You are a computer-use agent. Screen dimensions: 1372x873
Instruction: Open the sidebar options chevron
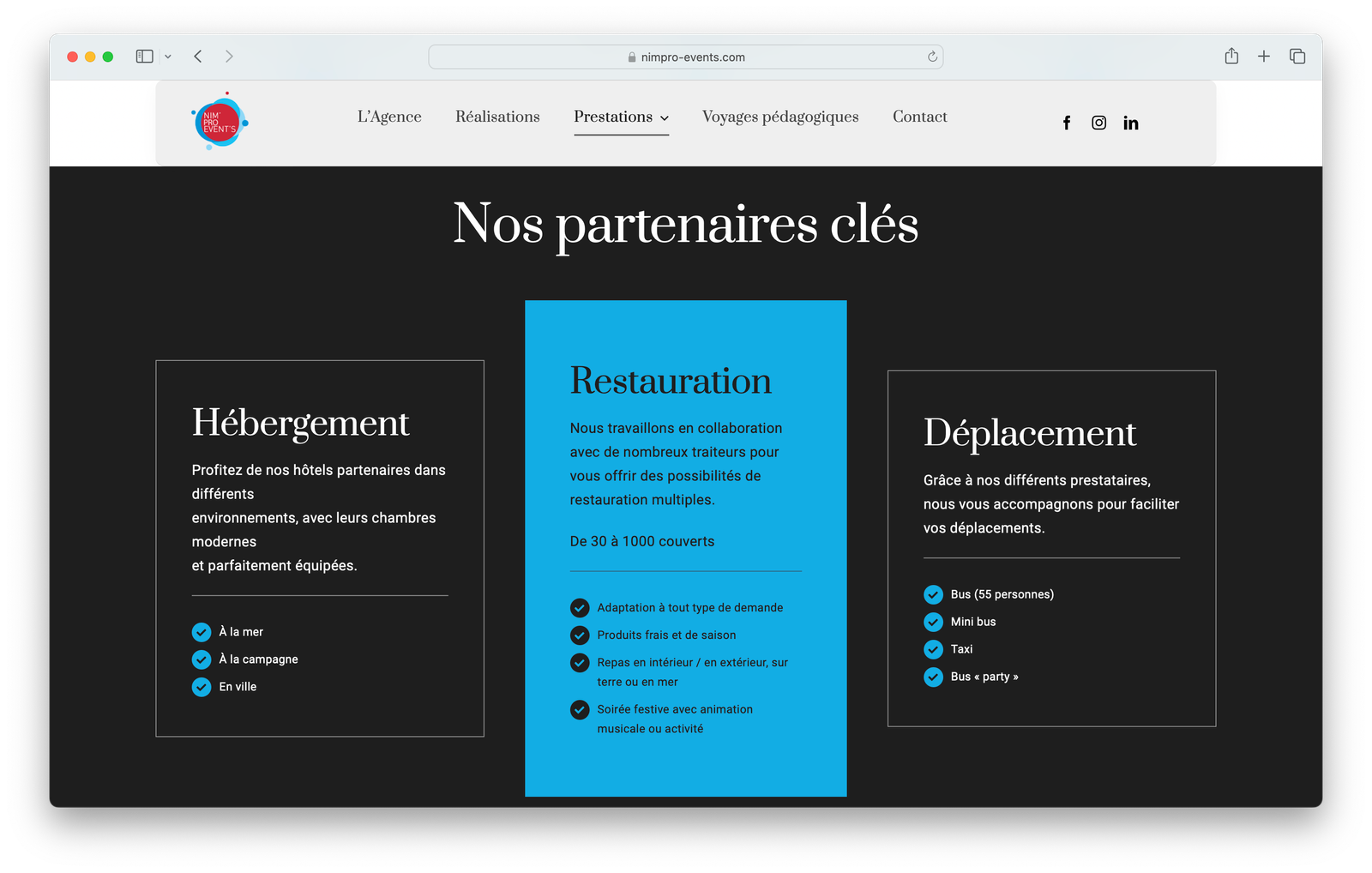168,57
